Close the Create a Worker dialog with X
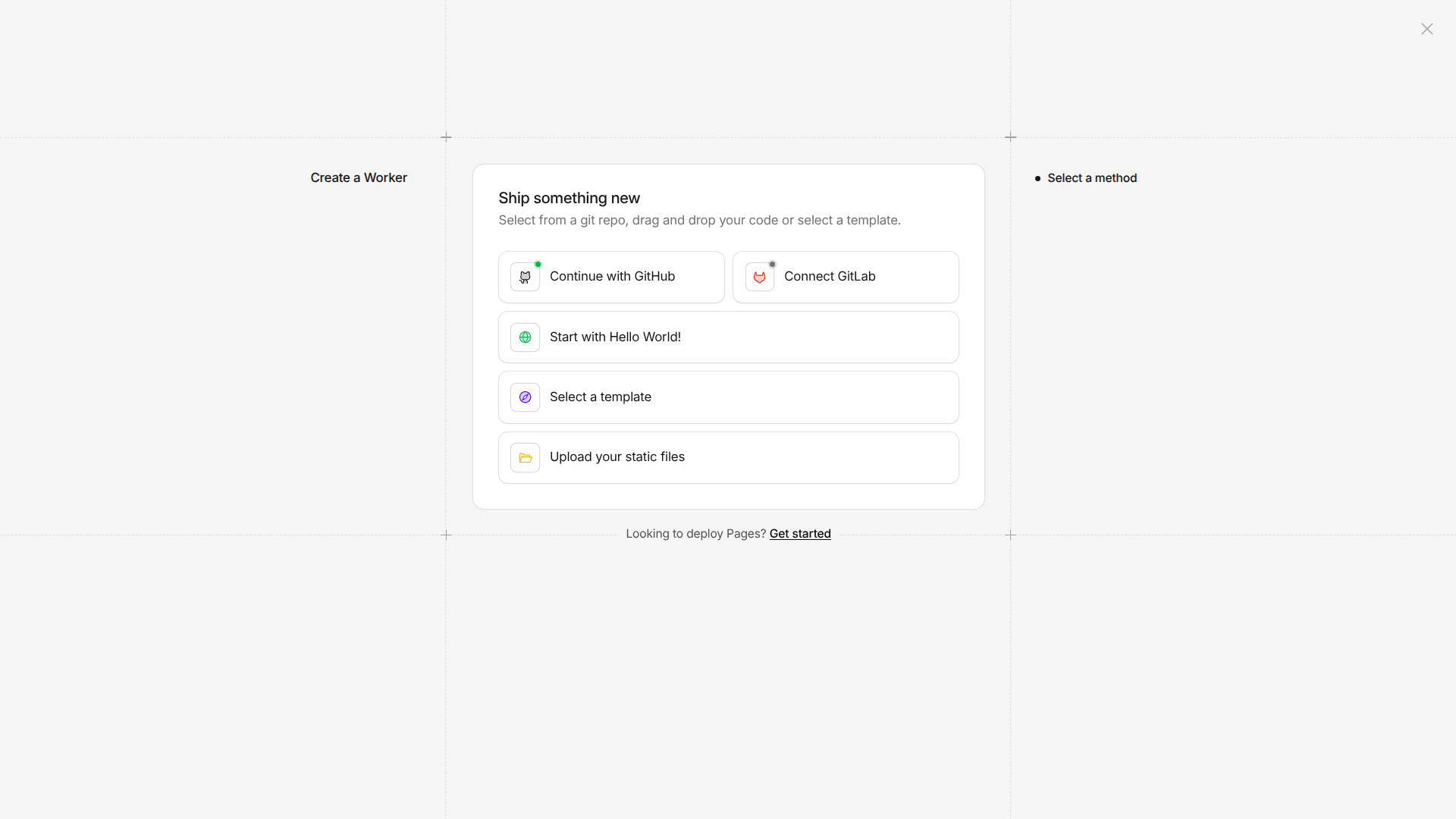The height and width of the screenshot is (819, 1456). coord(1426,29)
